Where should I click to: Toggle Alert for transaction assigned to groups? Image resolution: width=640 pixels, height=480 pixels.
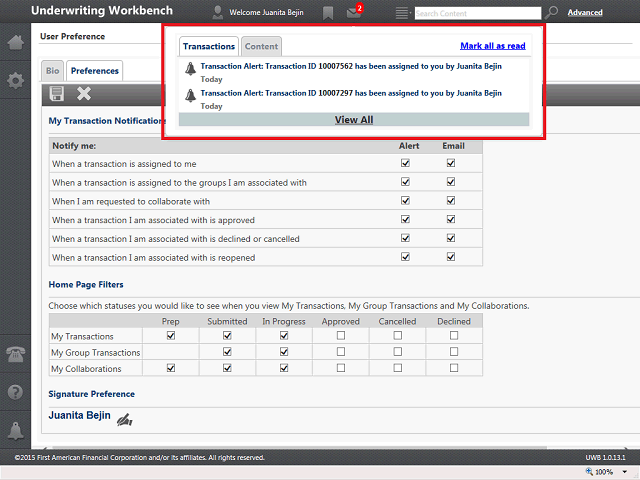(405, 182)
